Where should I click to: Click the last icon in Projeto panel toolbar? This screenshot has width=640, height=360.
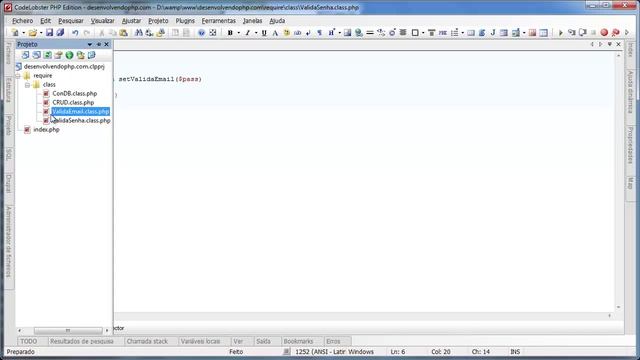91,55
